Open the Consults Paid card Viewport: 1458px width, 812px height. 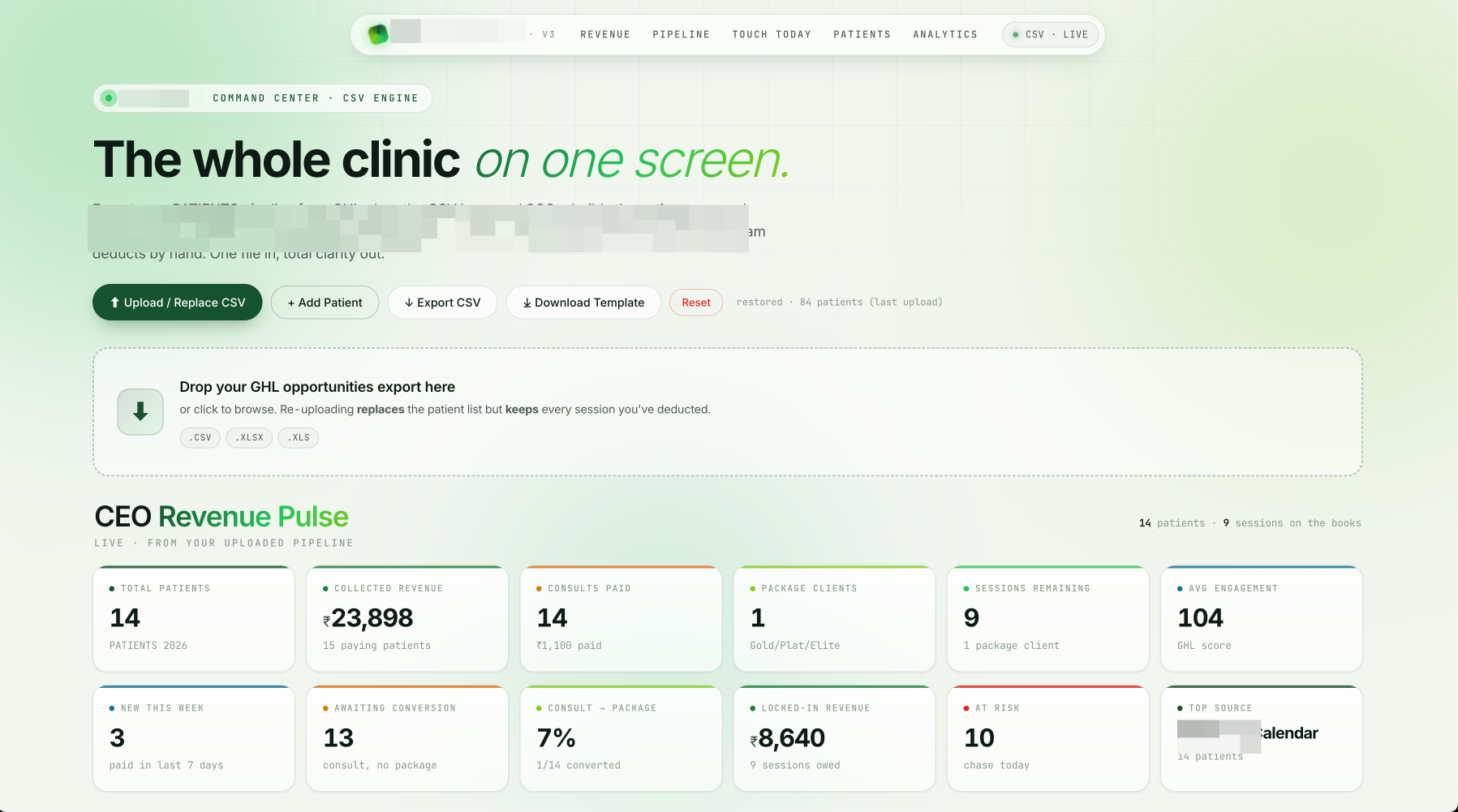point(621,618)
